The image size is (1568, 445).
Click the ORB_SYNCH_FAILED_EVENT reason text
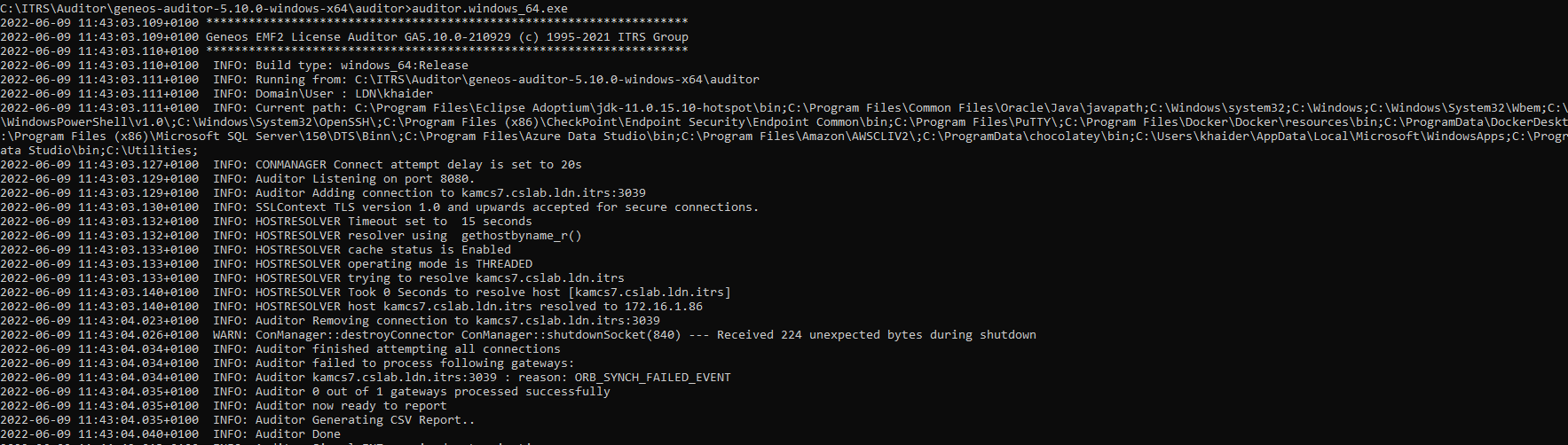[652, 377]
